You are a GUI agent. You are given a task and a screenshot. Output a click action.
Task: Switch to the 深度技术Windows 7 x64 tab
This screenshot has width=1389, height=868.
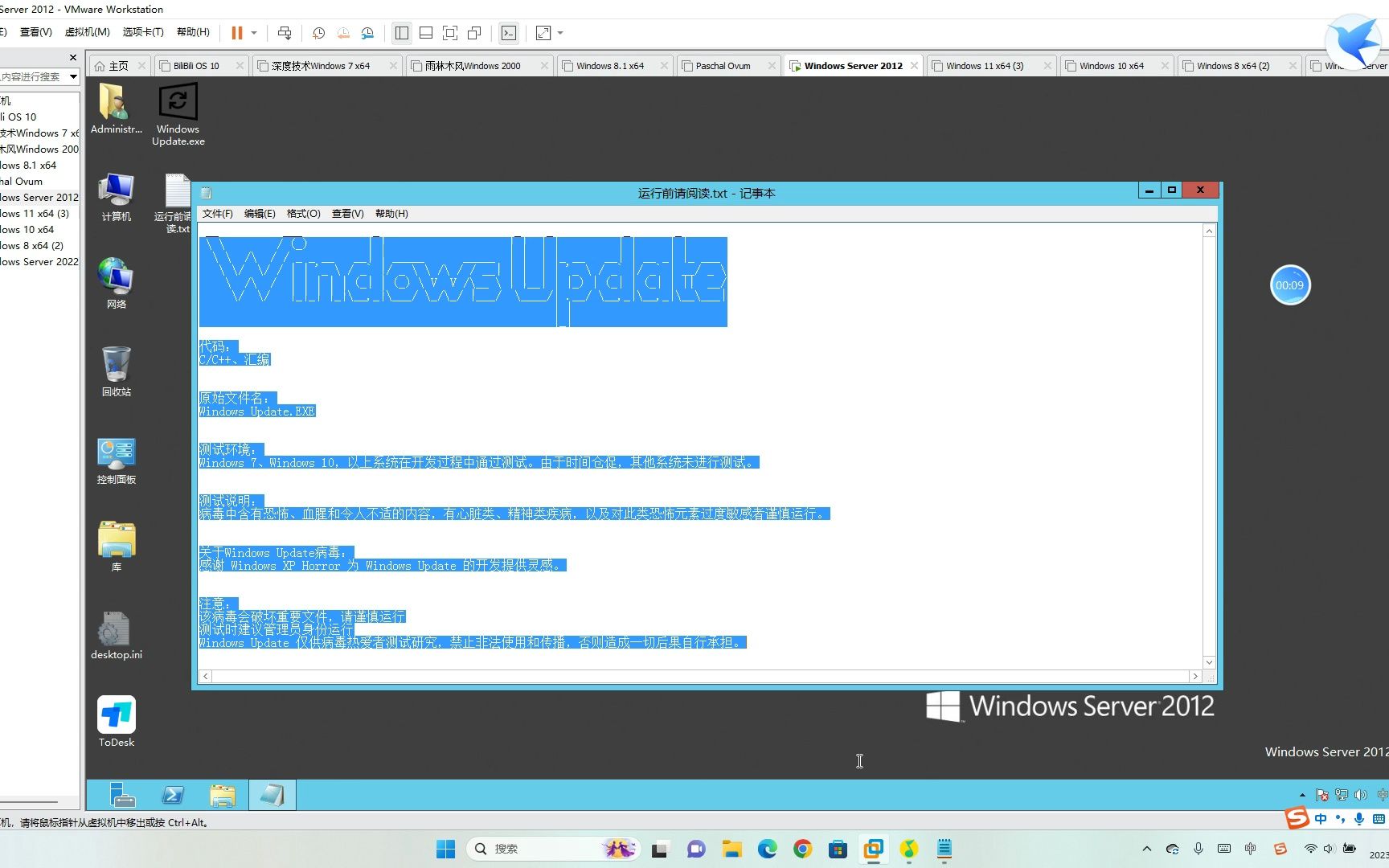pos(321,66)
